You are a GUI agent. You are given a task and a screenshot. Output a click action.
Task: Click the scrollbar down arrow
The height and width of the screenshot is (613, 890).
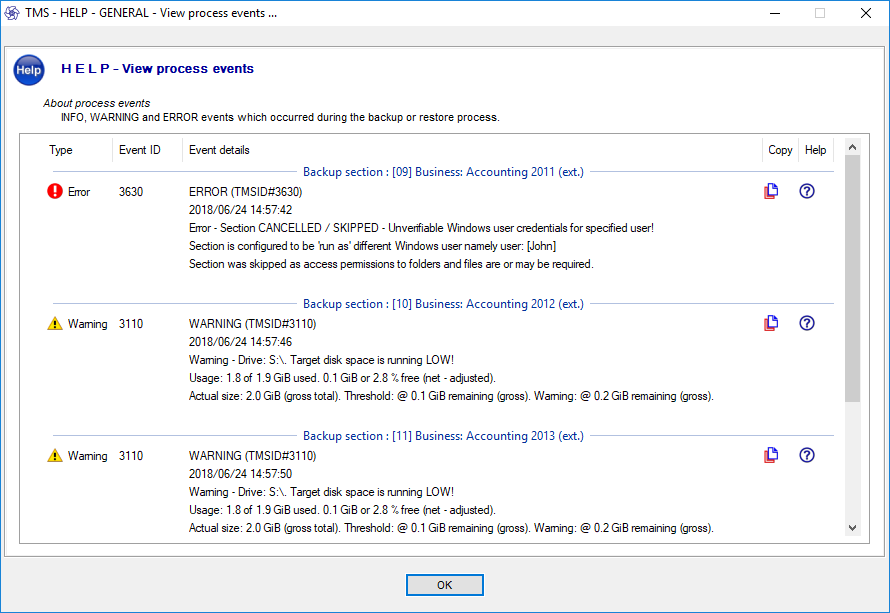click(852, 528)
